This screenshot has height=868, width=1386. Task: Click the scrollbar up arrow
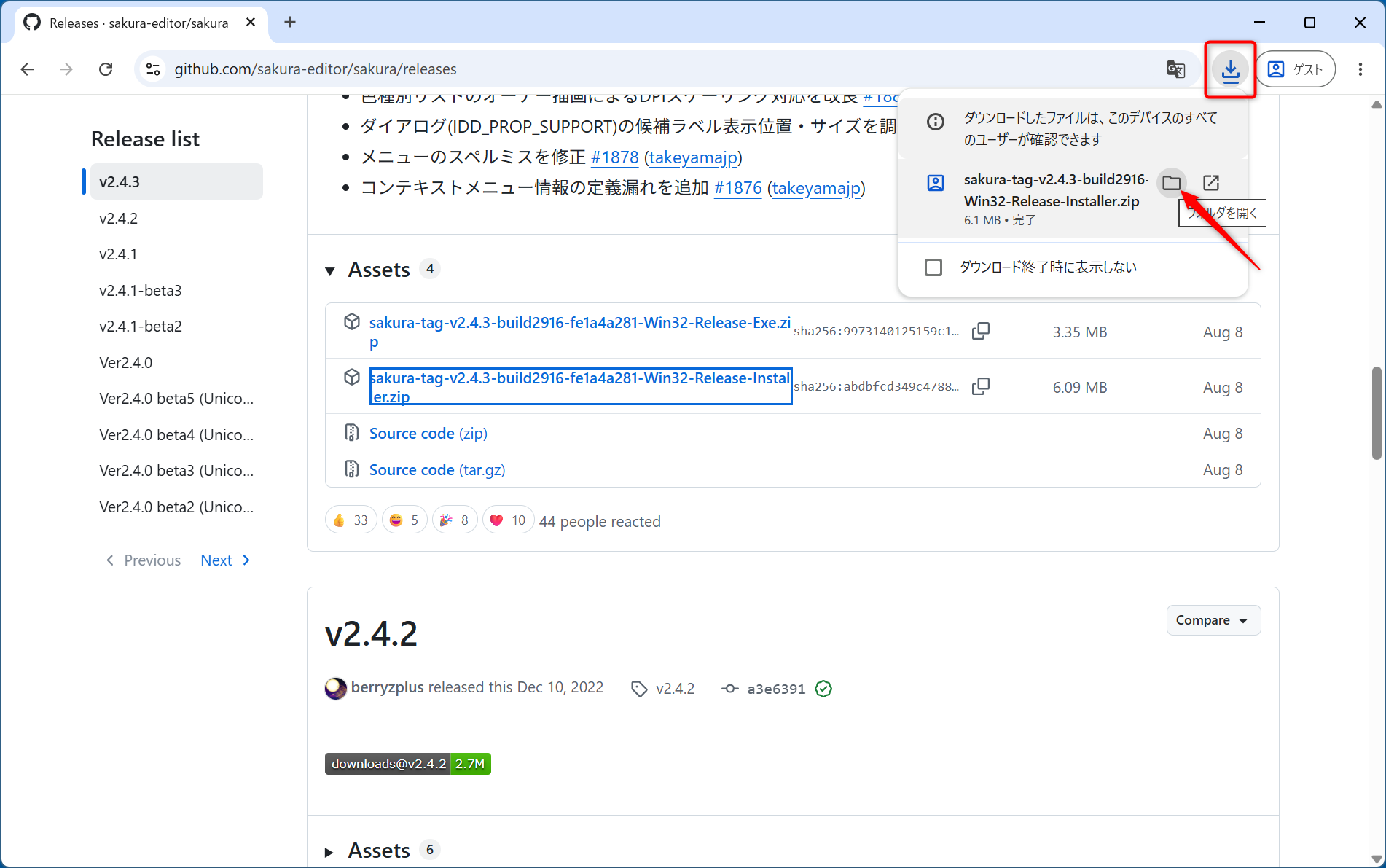tap(1377, 104)
